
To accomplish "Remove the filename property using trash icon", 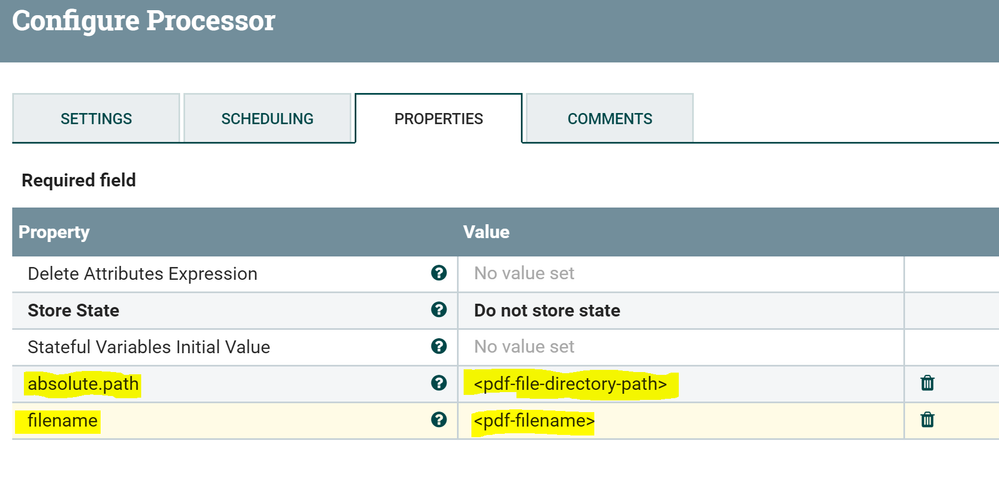I will 927,420.
